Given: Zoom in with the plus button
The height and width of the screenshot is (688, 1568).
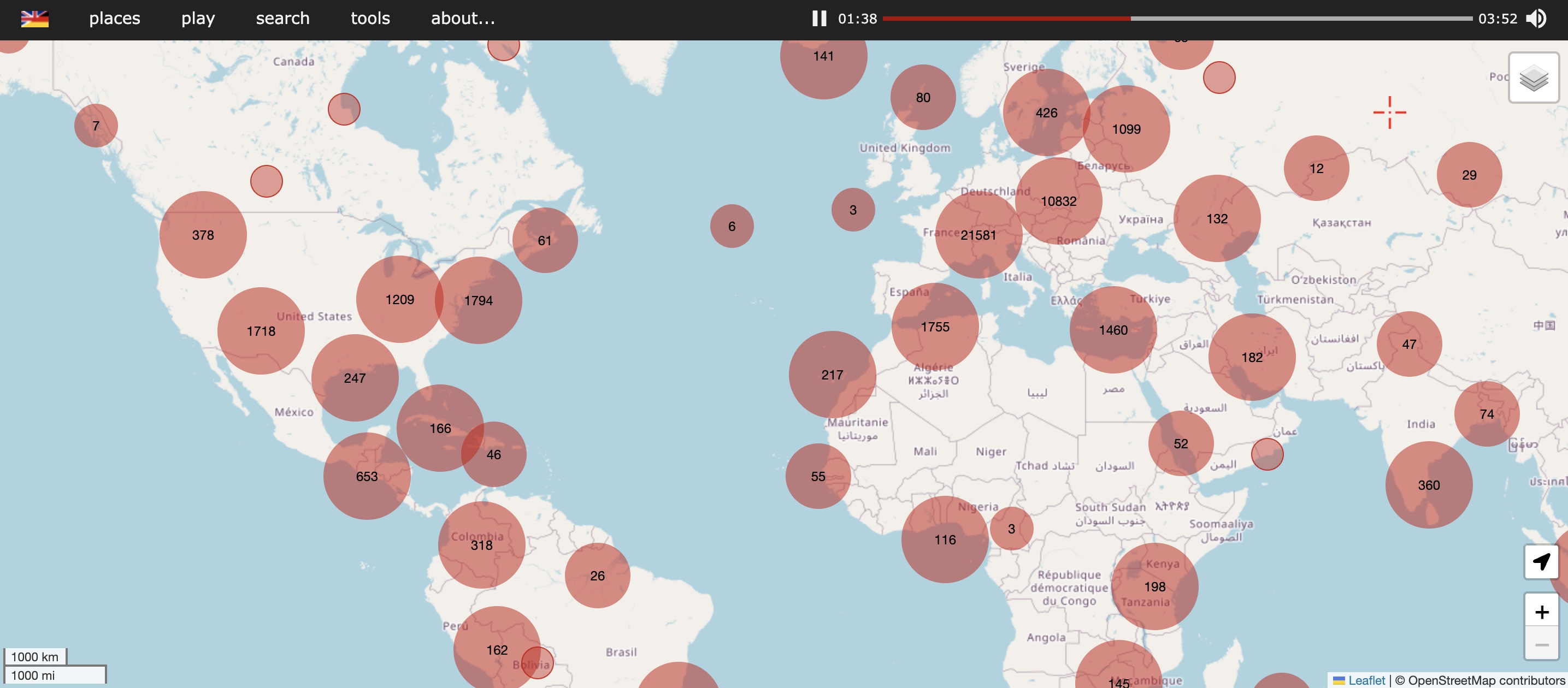Looking at the screenshot, I should click(x=1541, y=612).
